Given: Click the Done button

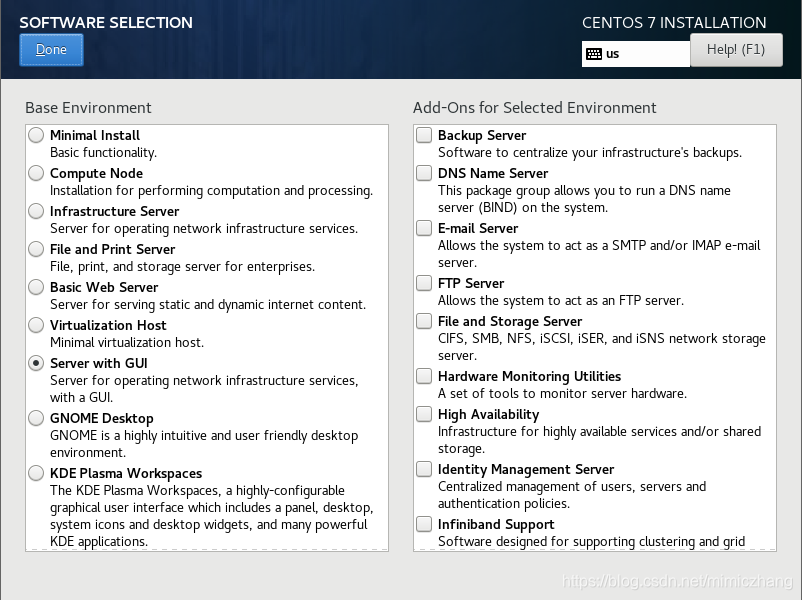Looking at the screenshot, I should click(x=51, y=50).
